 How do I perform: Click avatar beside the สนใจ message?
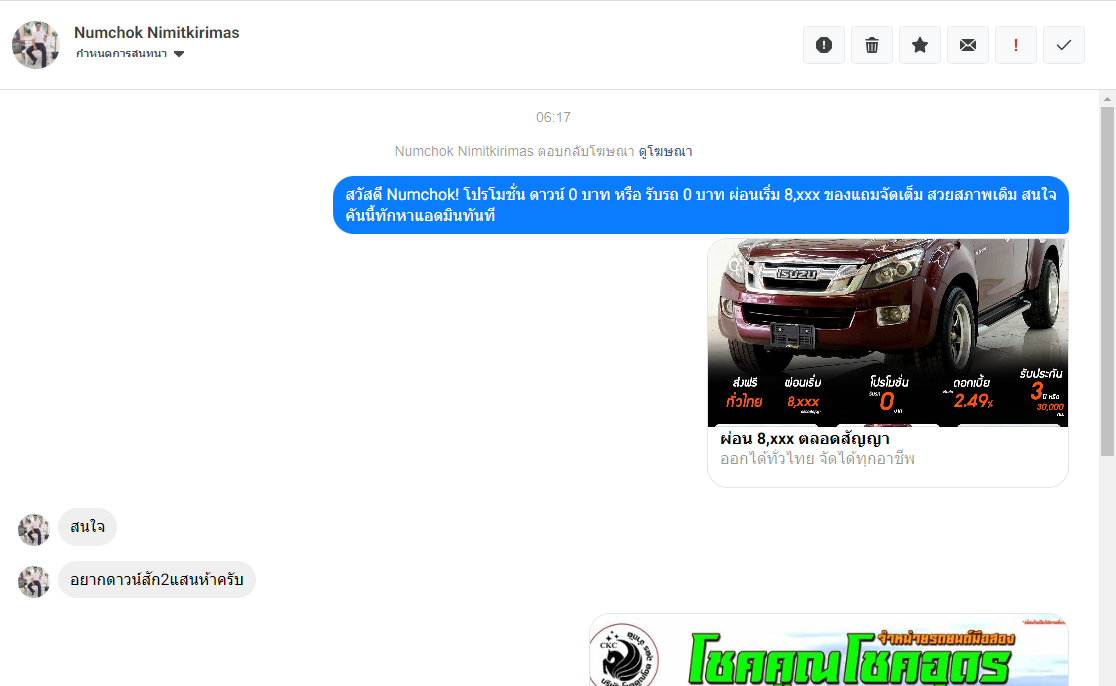coord(33,529)
